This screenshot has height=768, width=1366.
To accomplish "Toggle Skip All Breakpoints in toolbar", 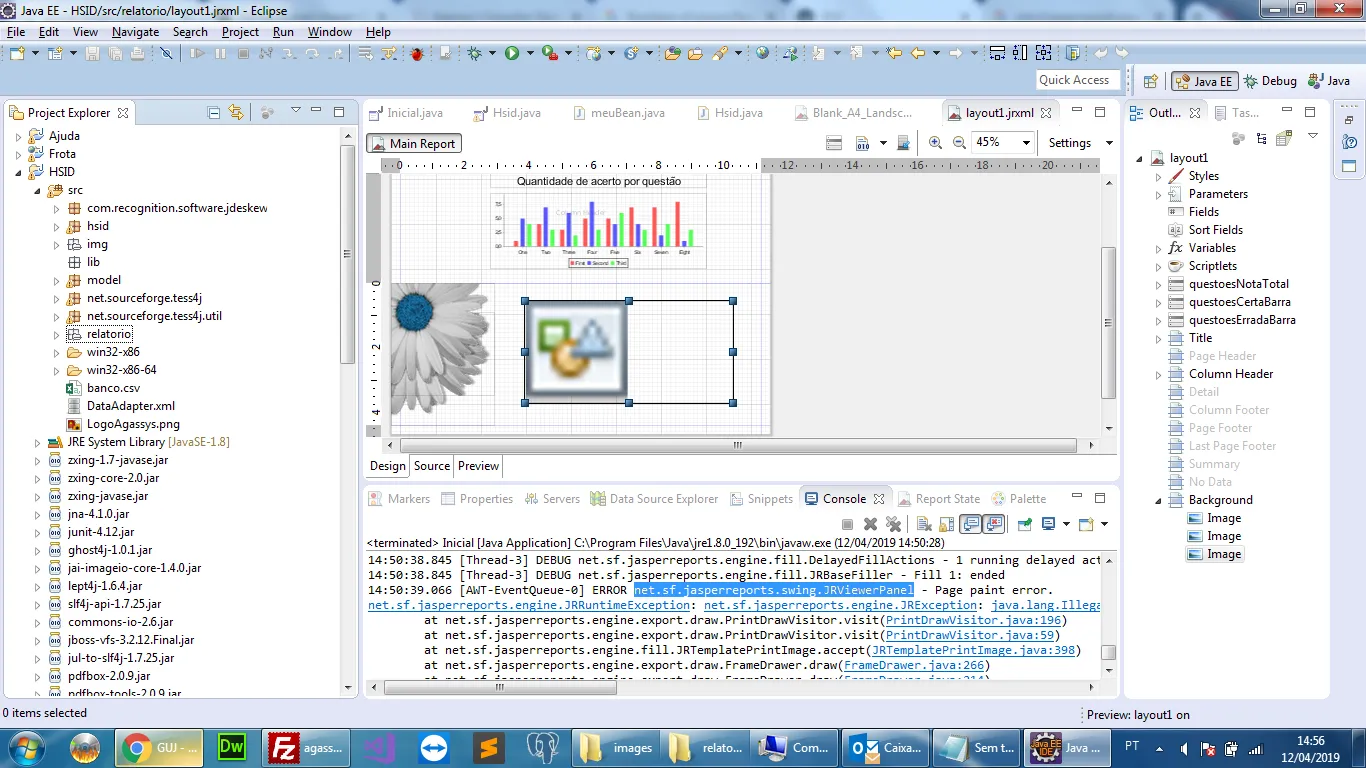I will click(x=166, y=53).
